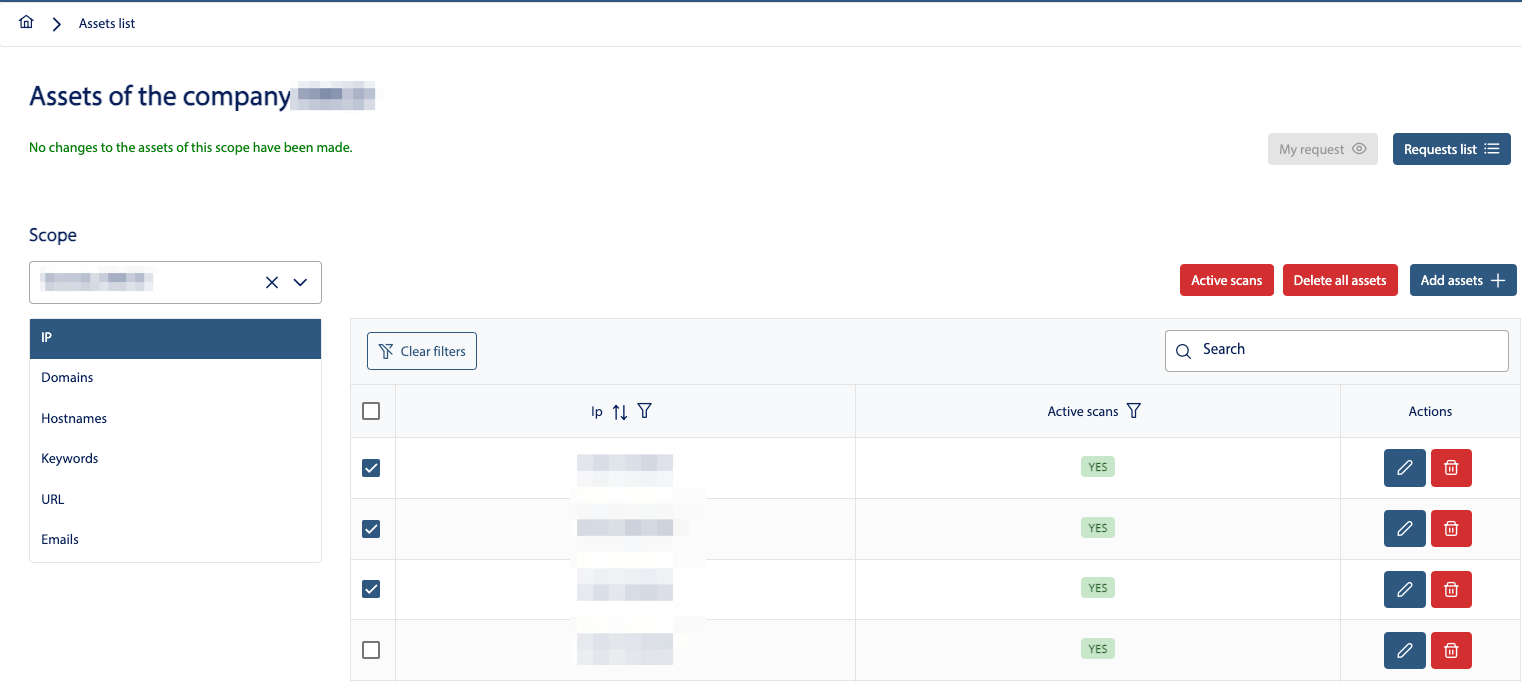Click the Ip column sort arrows icon
The height and width of the screenshot is (682, 1522).
[620, 412]
